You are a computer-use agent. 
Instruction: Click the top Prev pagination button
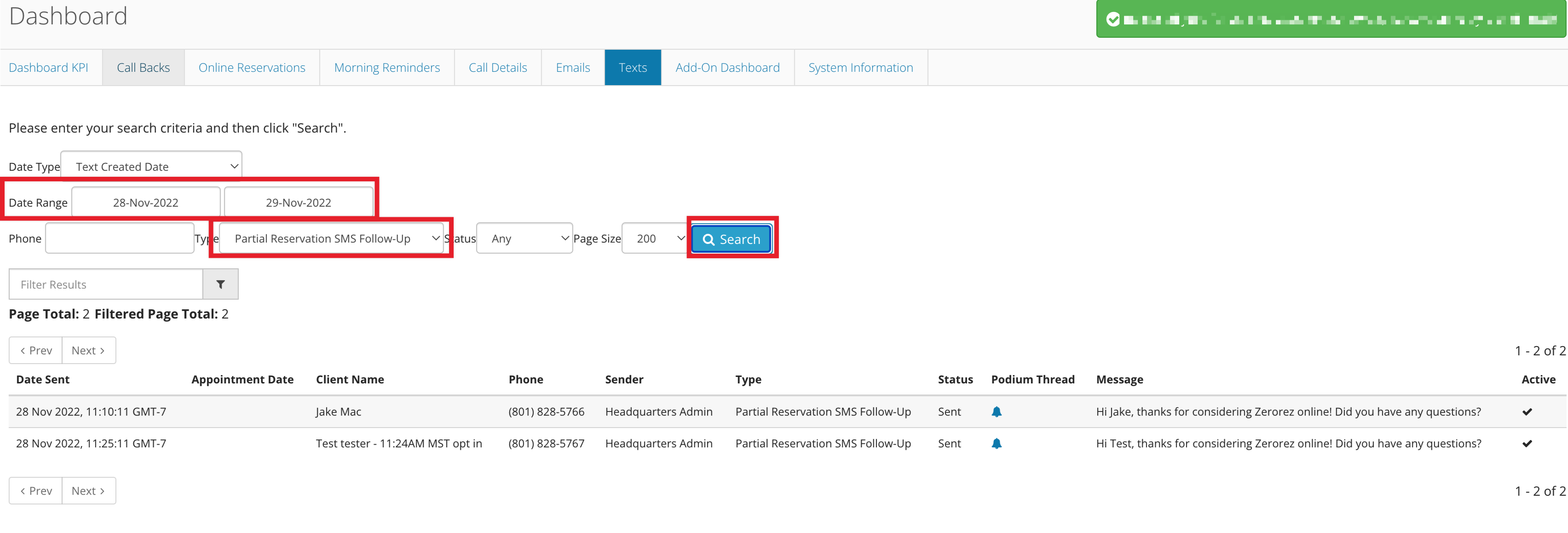[x=36, y=350]
